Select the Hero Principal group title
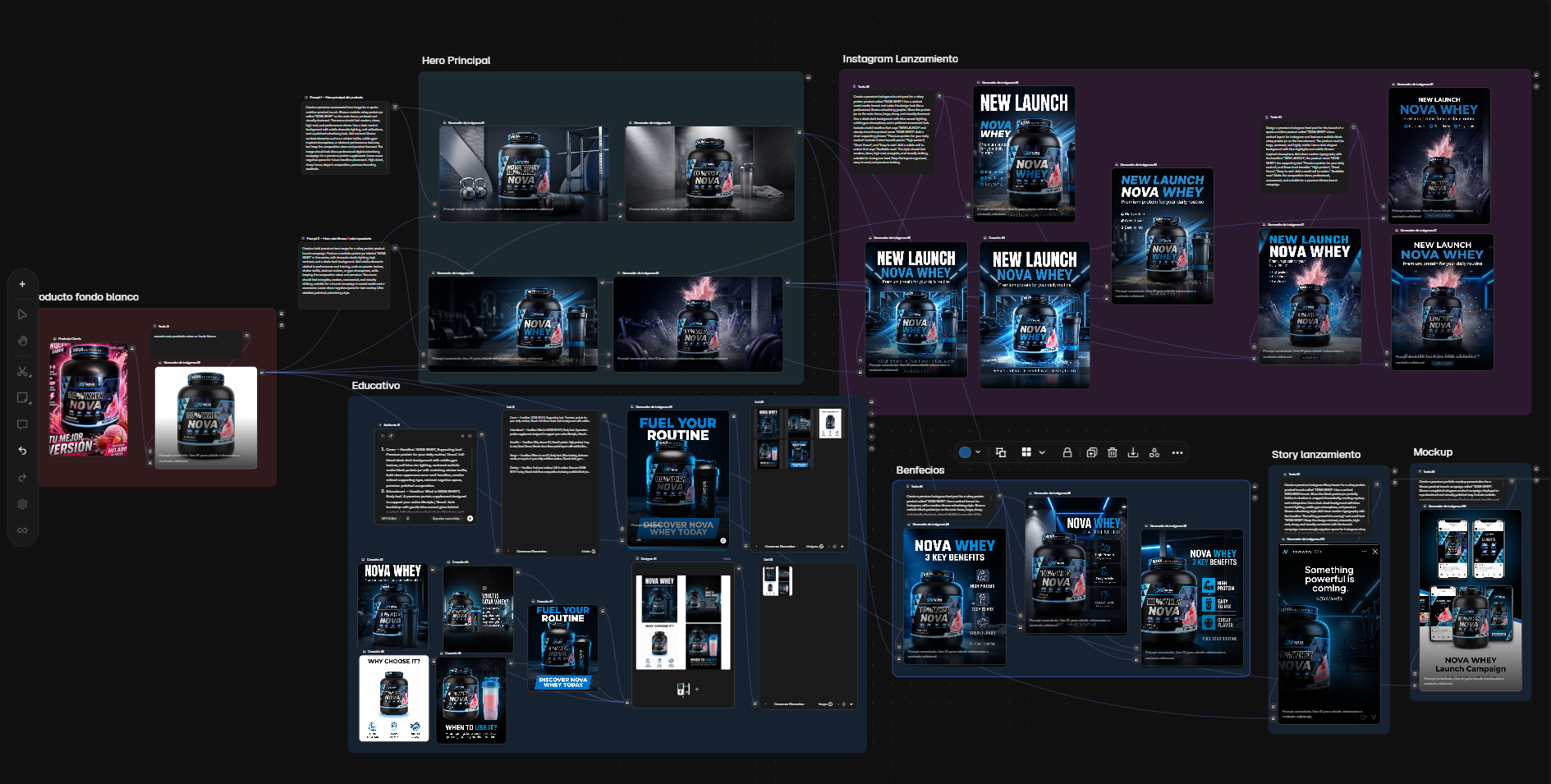The height and width of the screenshot is (784, 1551). [456, 61]
